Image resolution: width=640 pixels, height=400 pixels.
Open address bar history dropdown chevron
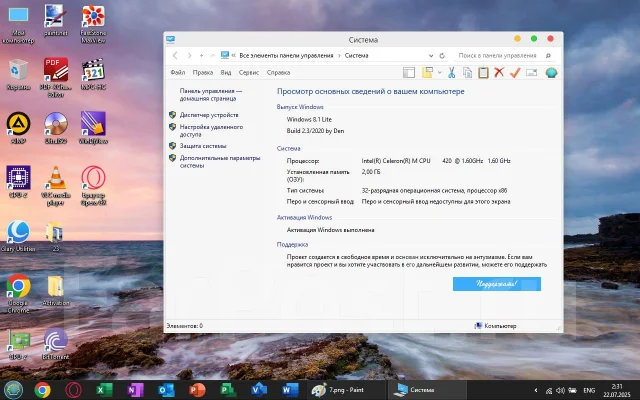pos(431,56)
